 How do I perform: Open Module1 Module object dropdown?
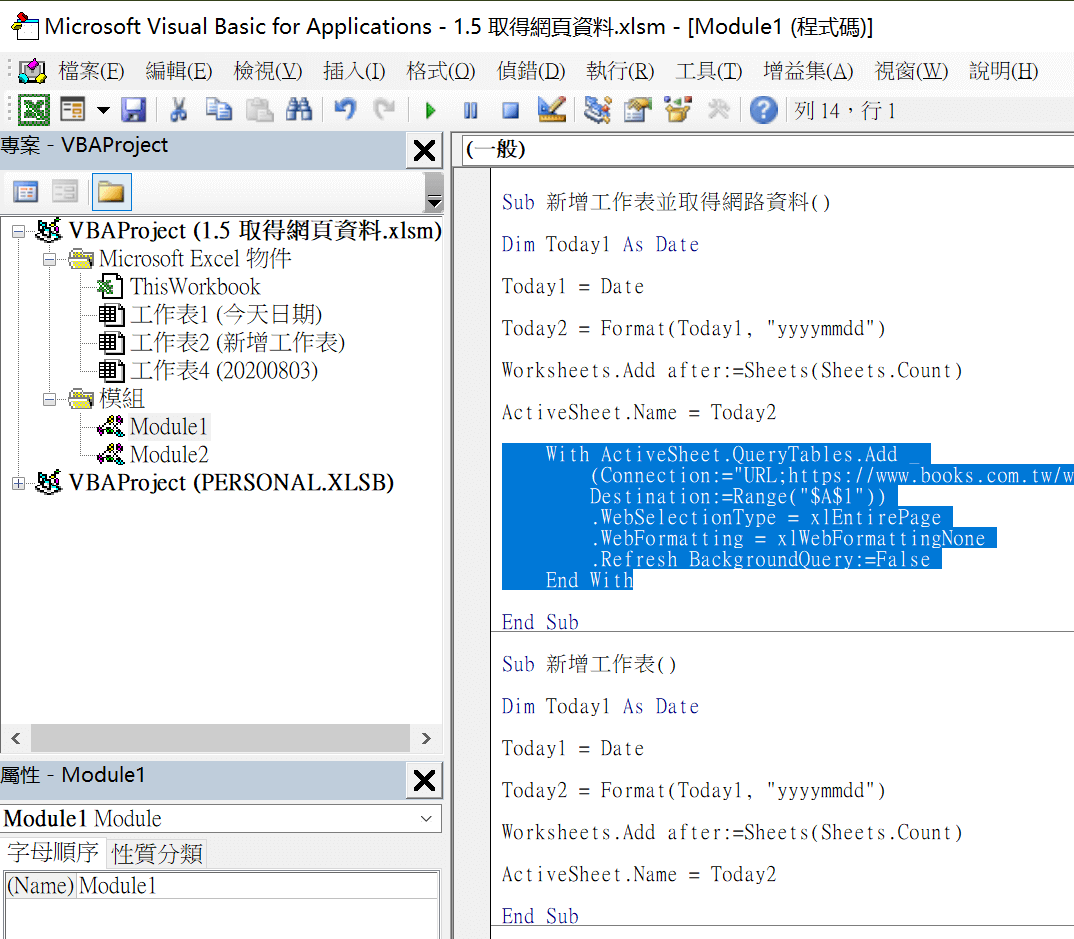426,819
